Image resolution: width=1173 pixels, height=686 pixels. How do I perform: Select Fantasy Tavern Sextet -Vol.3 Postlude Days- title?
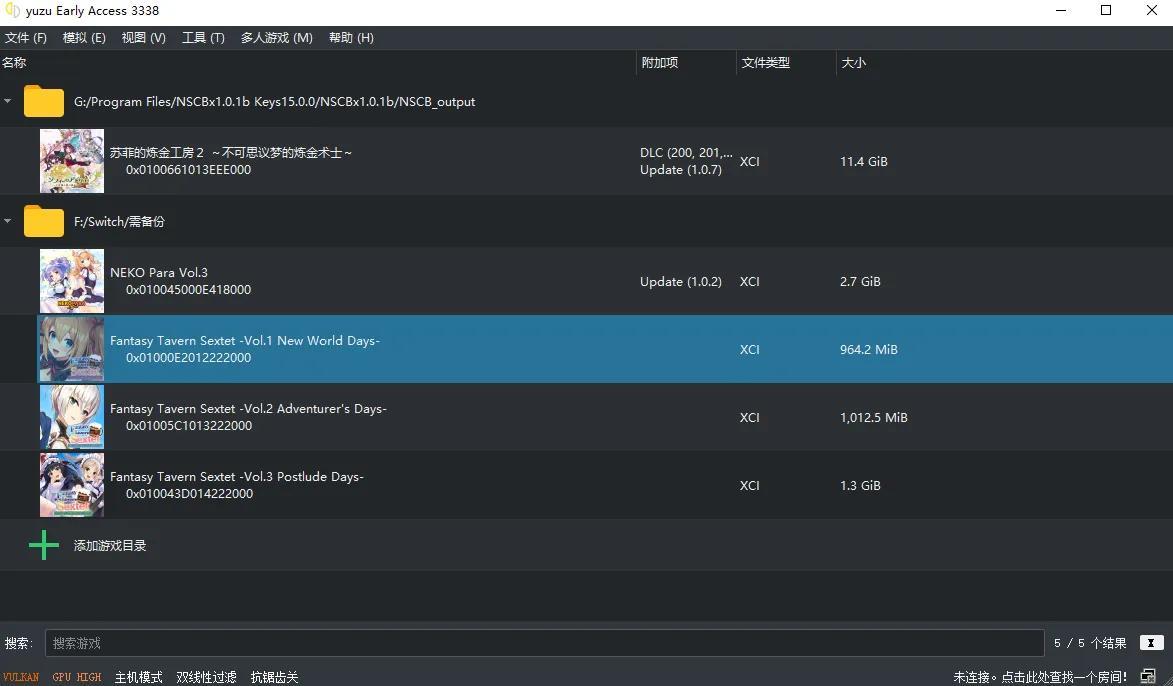[236, 477]
